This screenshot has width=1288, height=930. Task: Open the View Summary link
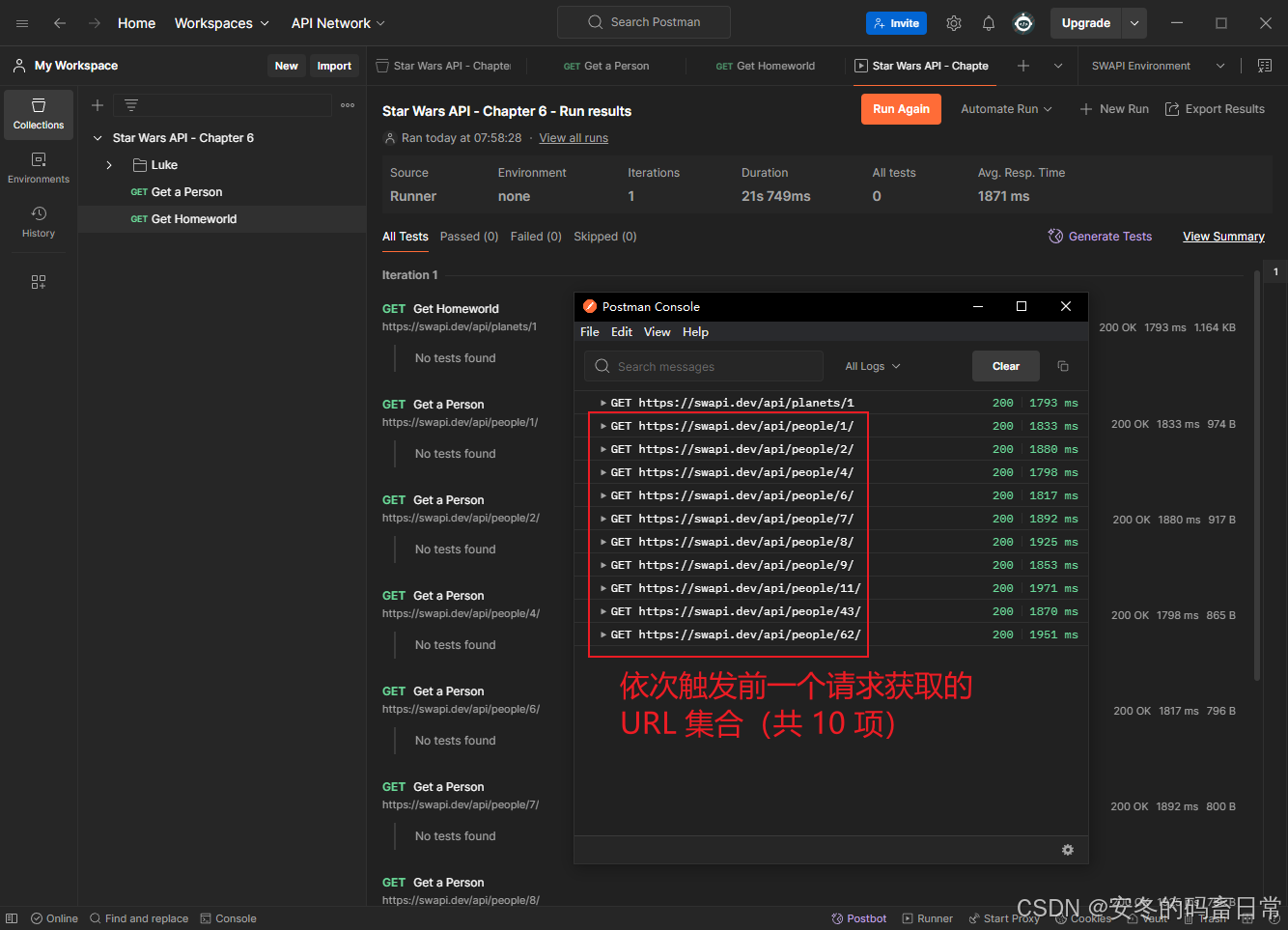1223,237
